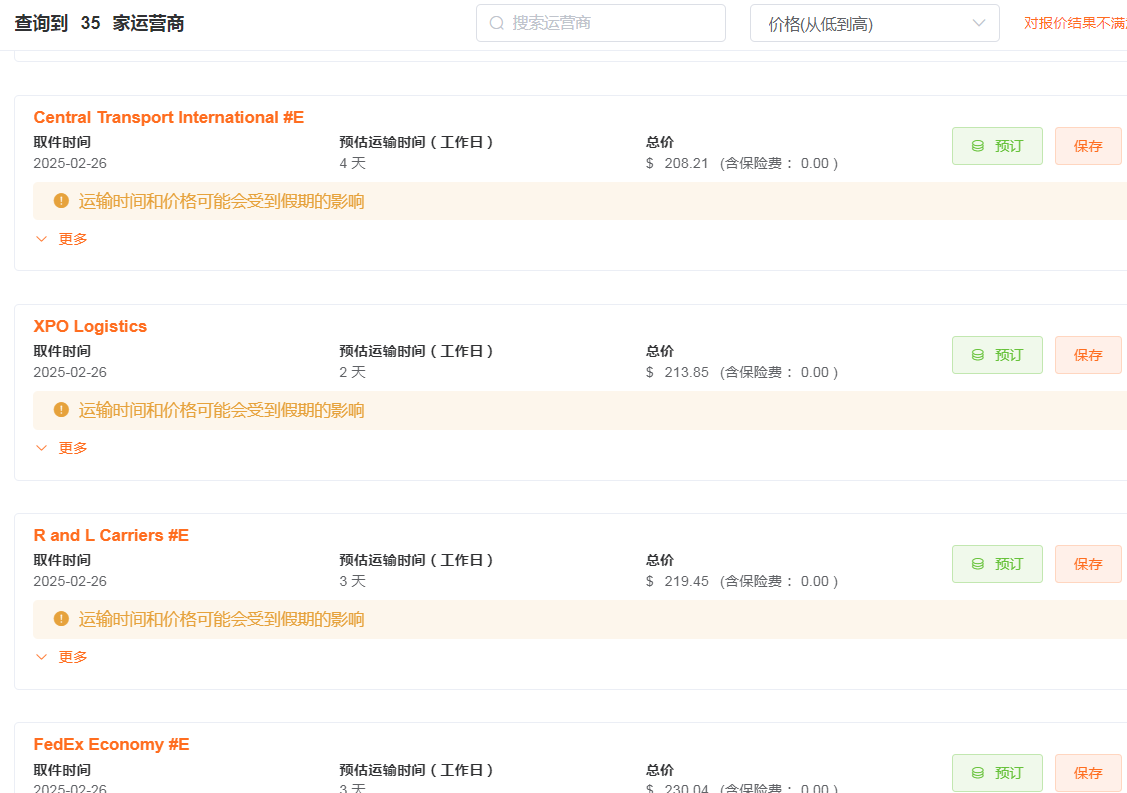
Task: Book the R and L Carriers quote
Action: click(997, 564)
